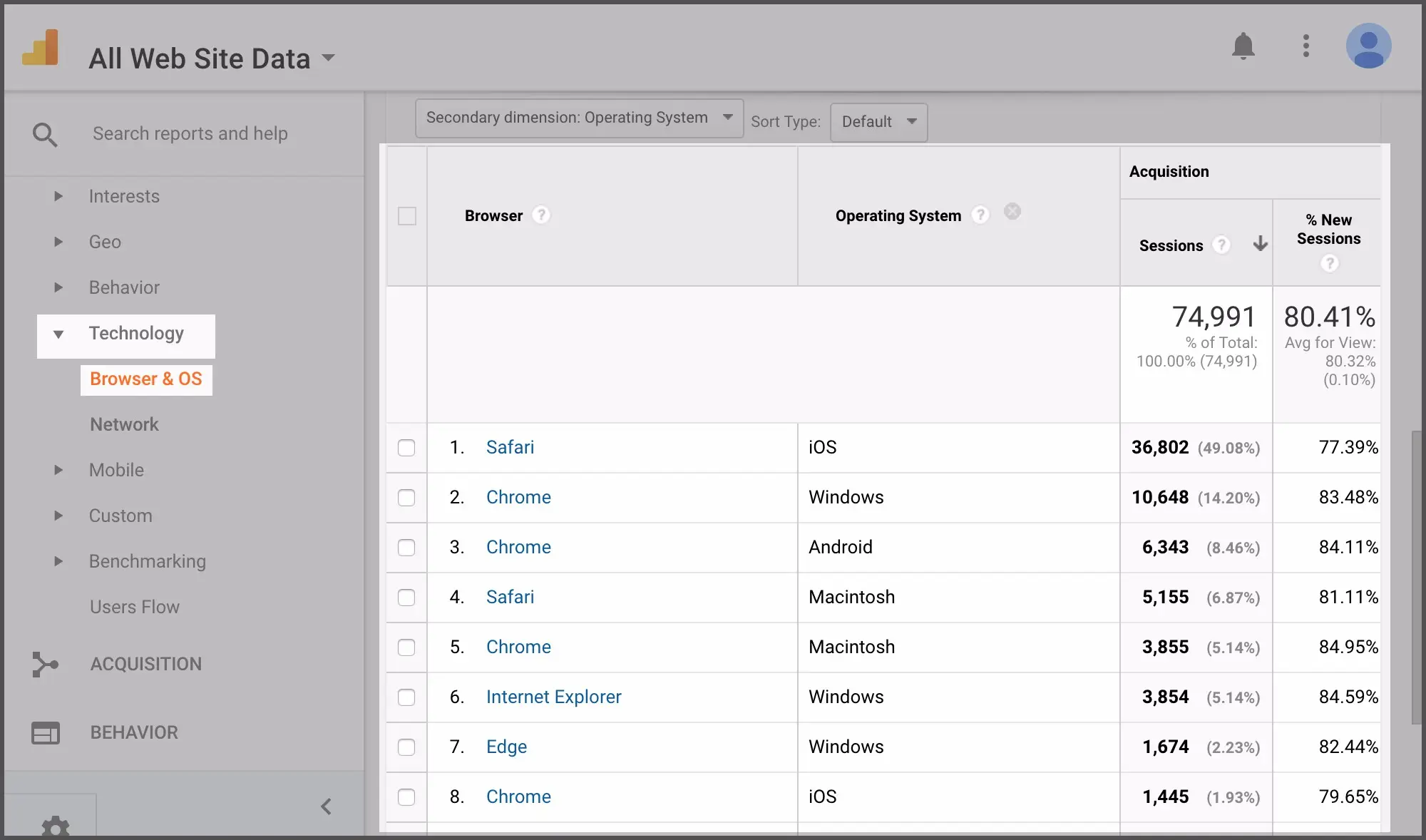Image resolution: width=1426 pixels, height=840 pixels.
Task: Select the Acquisition section icon
Action: [45, 664]
